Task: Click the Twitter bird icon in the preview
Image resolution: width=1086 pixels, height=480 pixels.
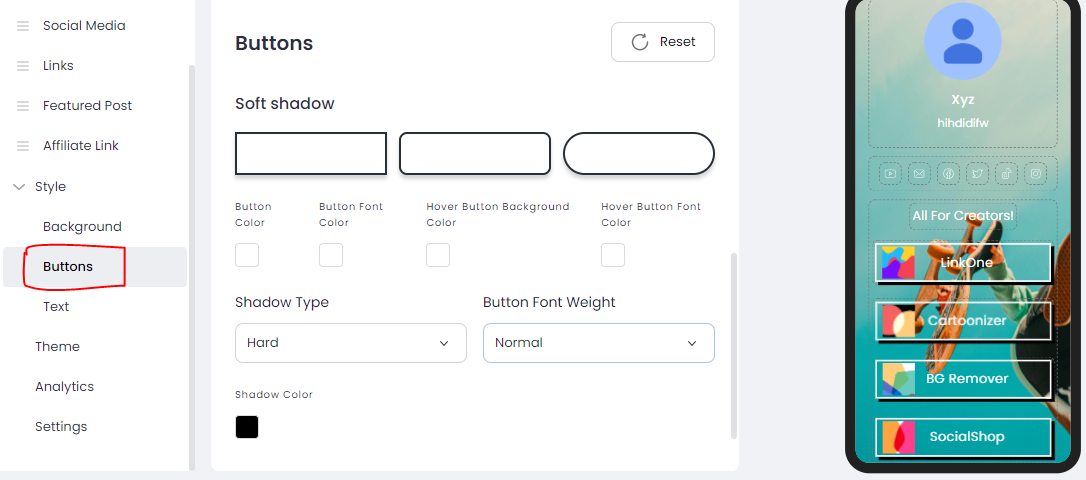Action: pos(978,174)
